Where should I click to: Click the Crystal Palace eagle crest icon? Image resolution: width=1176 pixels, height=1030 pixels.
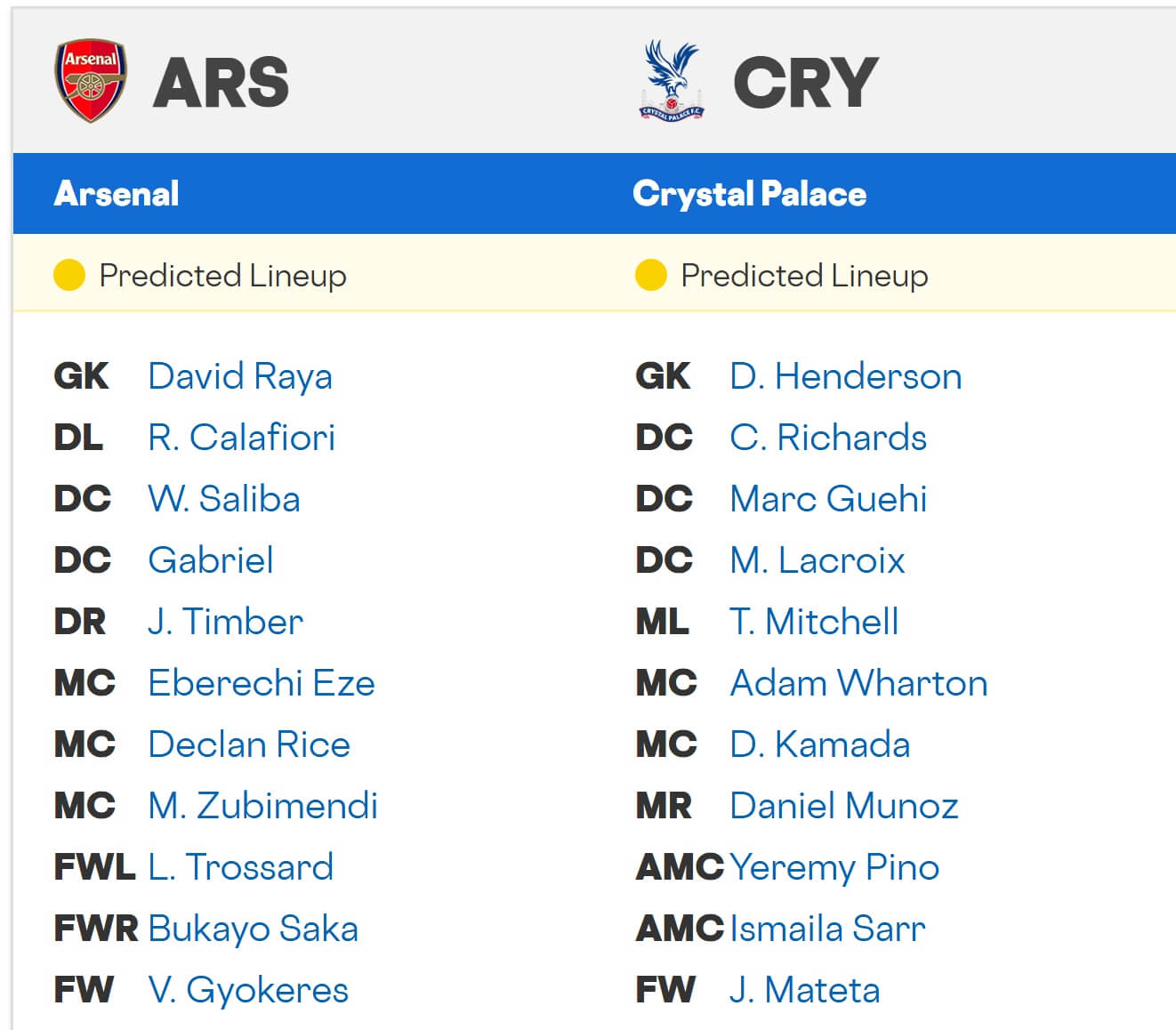(x=672, y=80)
